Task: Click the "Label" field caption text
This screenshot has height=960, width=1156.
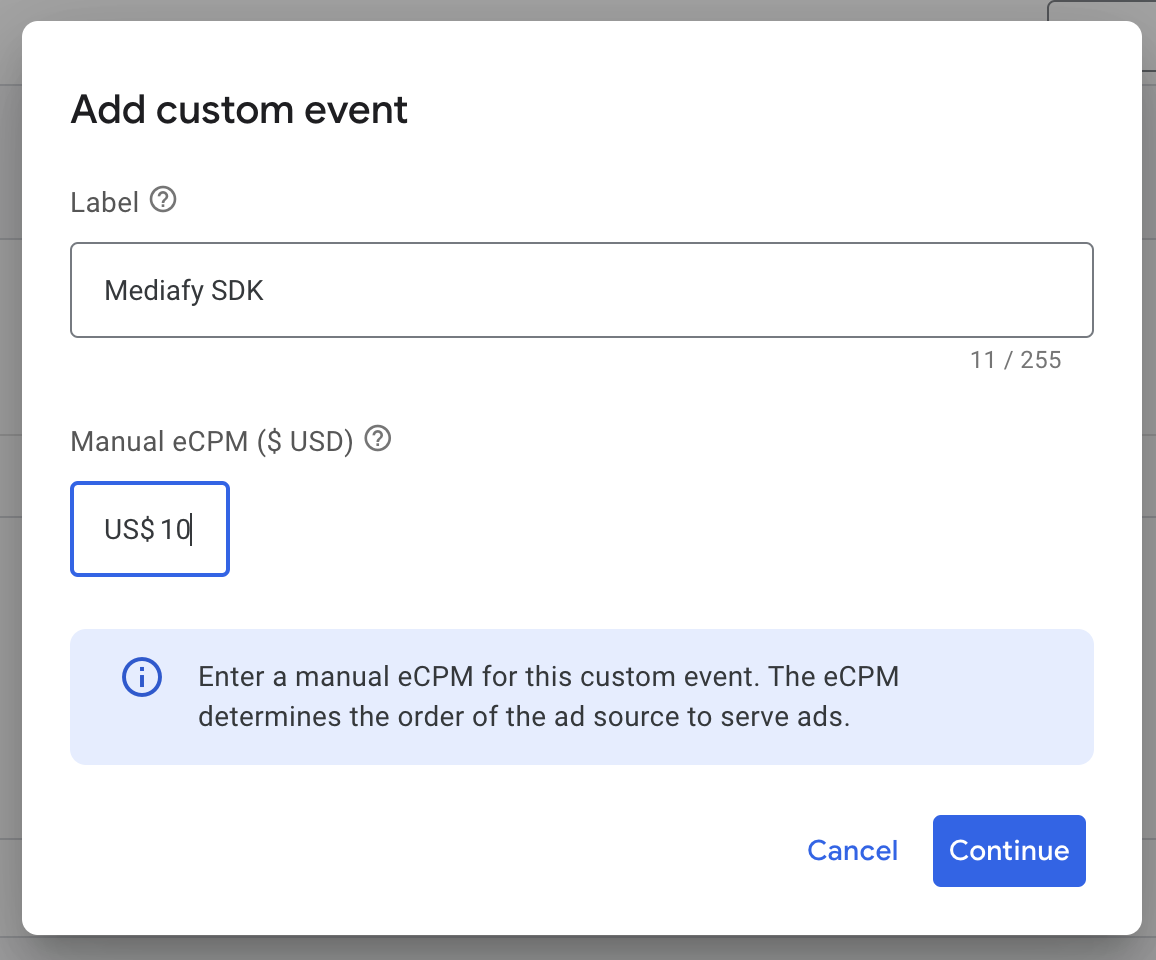Action: click(104, 203)
